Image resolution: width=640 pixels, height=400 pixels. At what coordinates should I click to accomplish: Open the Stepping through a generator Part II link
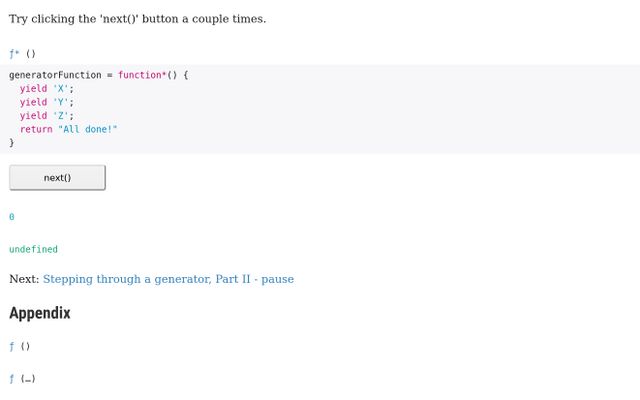168,279
